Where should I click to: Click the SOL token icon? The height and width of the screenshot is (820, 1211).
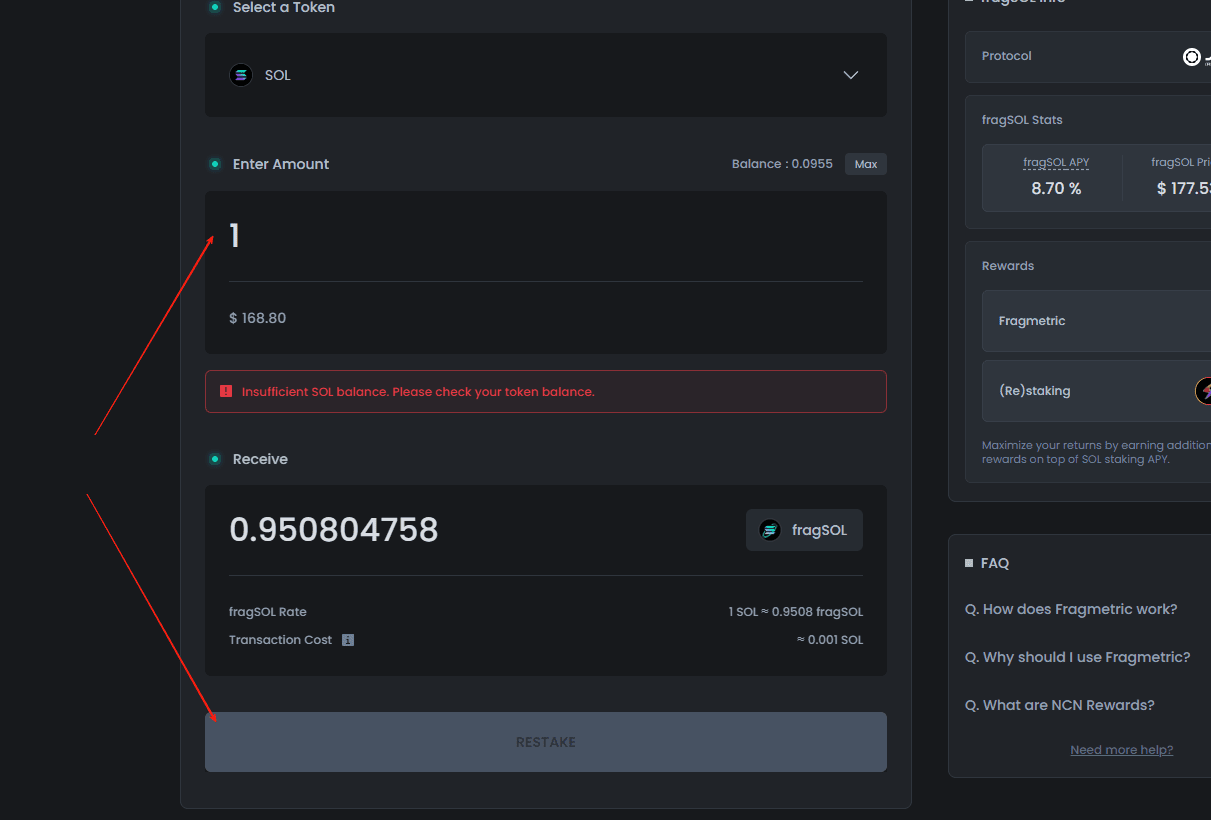[x=240, y=75]
